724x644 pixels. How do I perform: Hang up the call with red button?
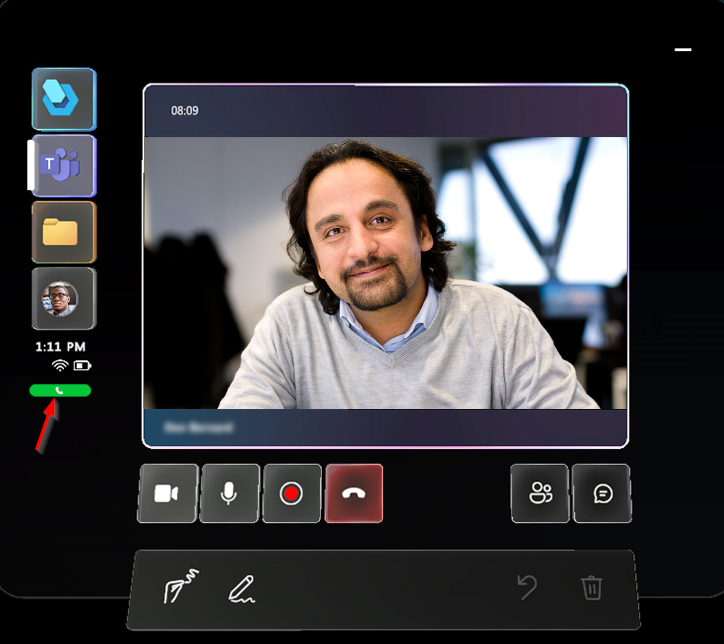(x=354, y=494)
